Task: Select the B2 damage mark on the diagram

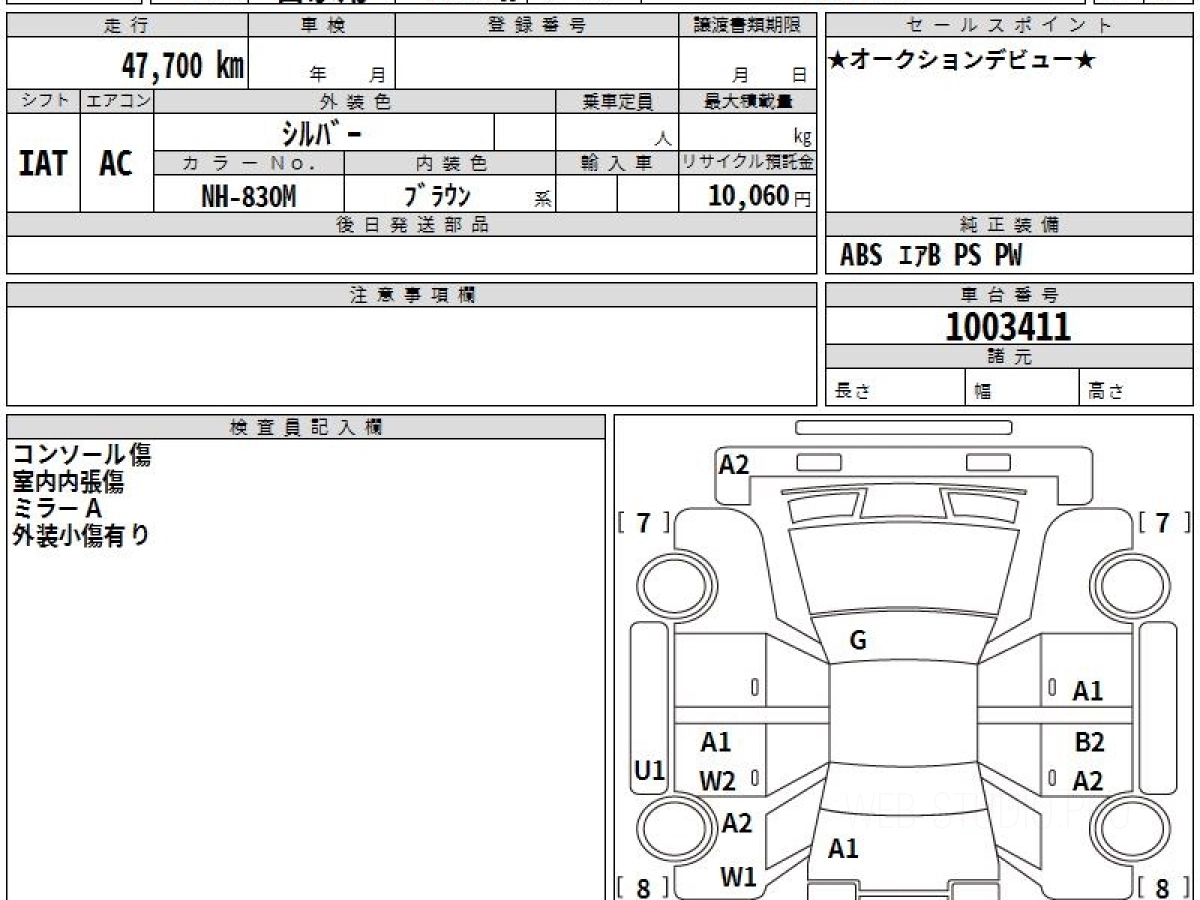Action: coord(1089,742)
